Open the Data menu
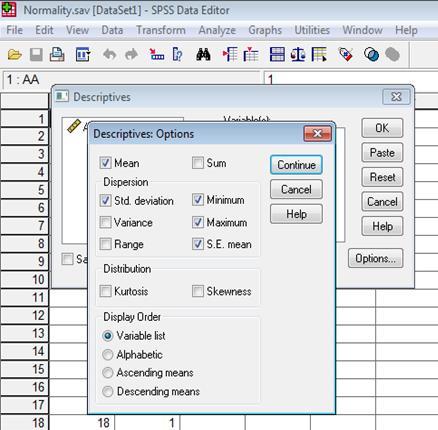 [112, 30]
